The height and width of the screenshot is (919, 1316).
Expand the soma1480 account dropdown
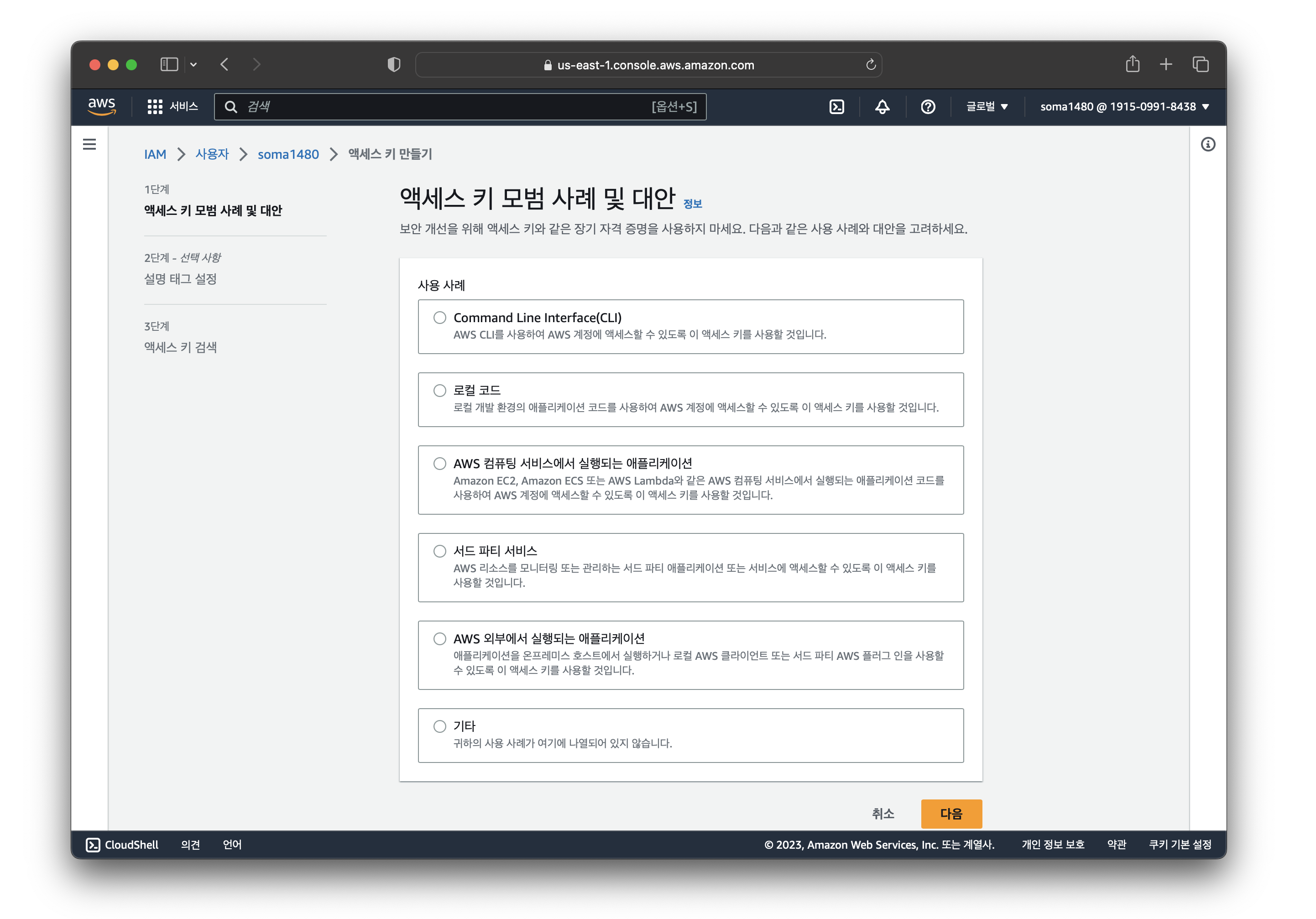click(x=1124, y=107)
